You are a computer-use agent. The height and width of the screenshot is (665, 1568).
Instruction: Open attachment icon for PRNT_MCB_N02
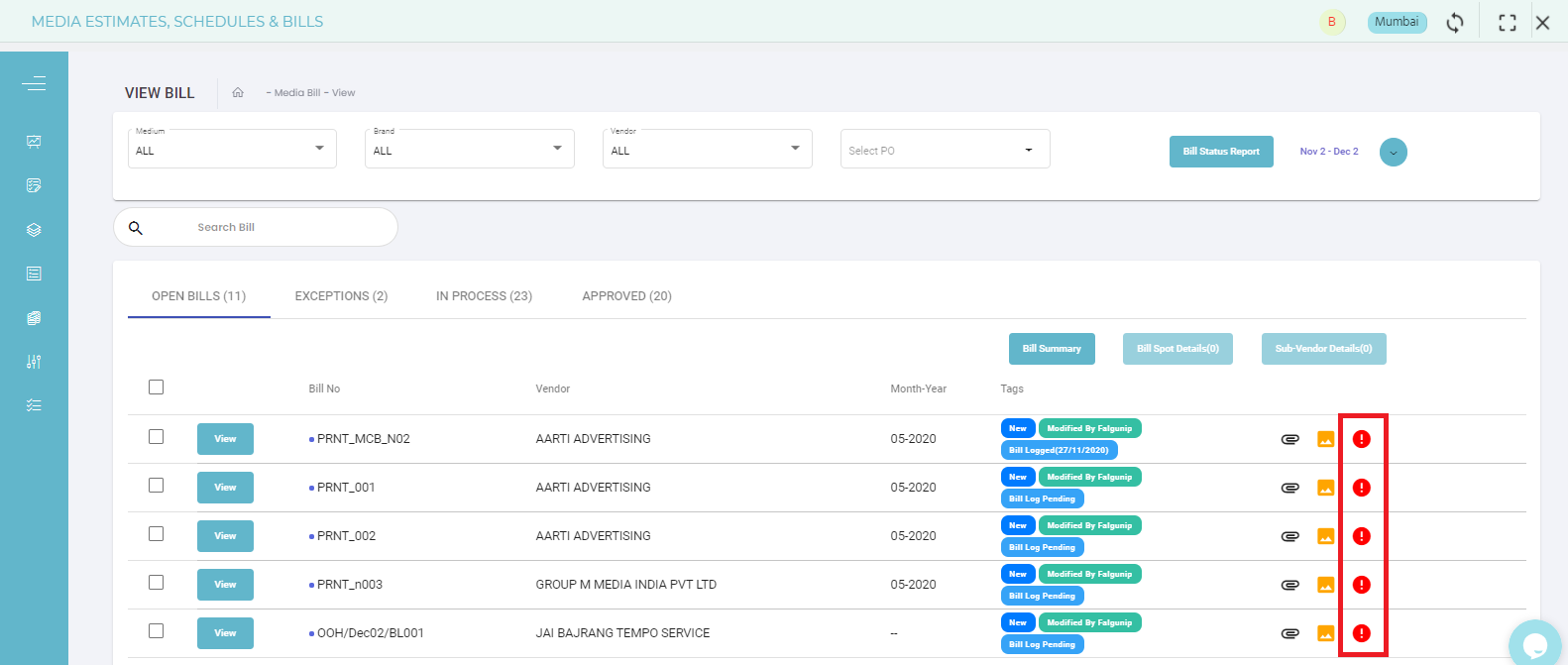point(1289,439)
